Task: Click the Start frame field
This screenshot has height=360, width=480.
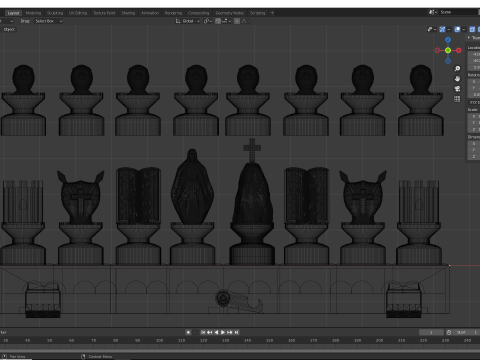Action: click(x=467, y=332)
